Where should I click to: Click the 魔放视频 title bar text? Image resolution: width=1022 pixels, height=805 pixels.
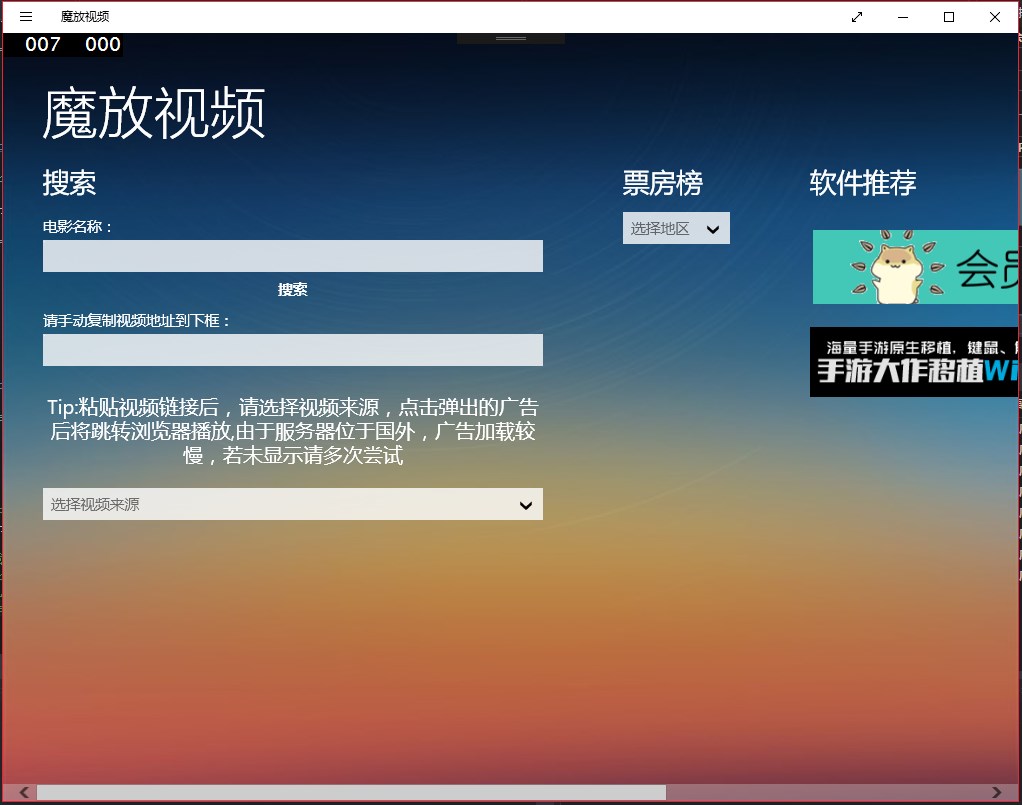tap(85, 17)
